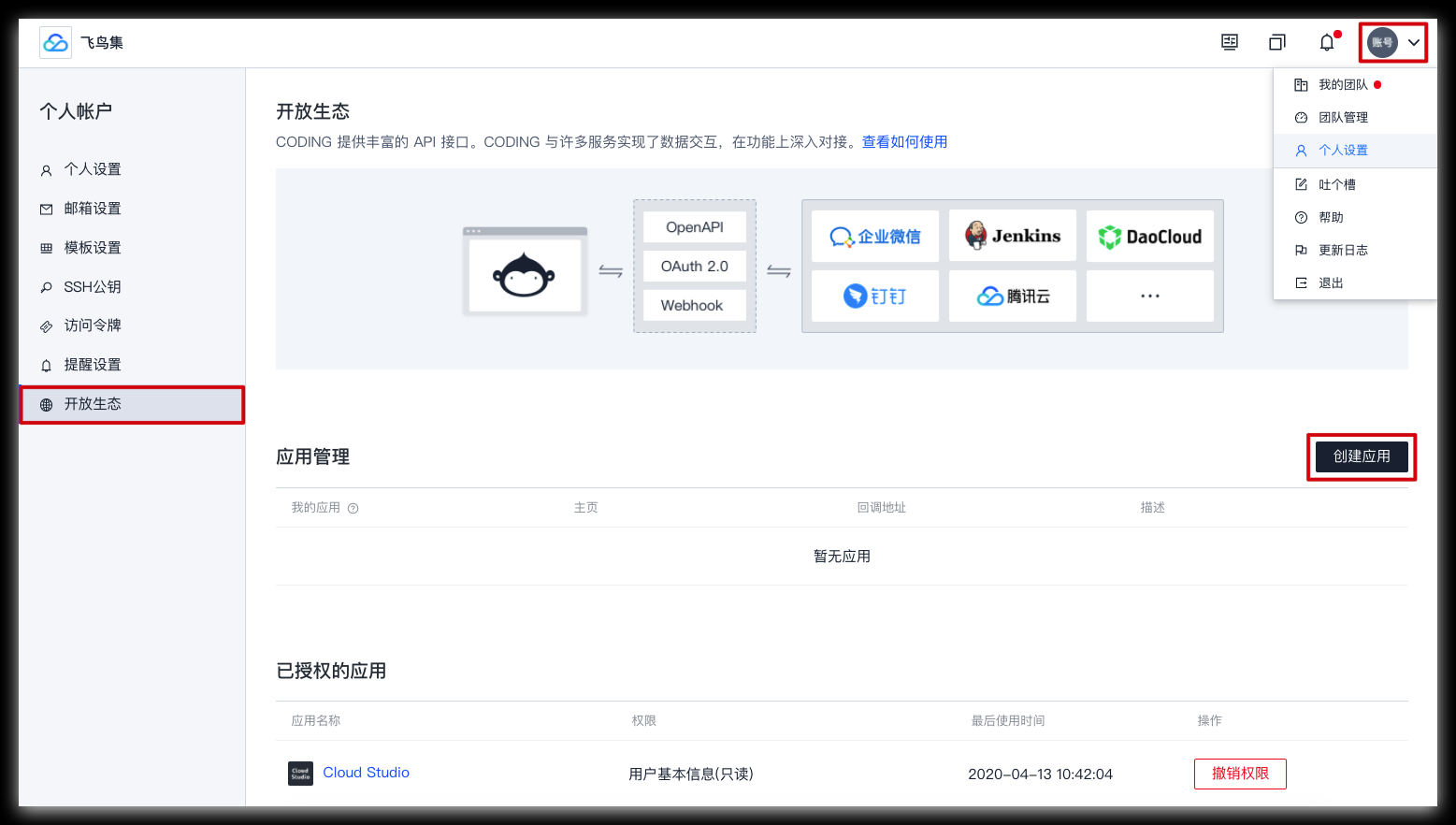This screenshot has height=825, width=1456.
Task: Click the Cloud Studio app icon
Action: [300, 774]
